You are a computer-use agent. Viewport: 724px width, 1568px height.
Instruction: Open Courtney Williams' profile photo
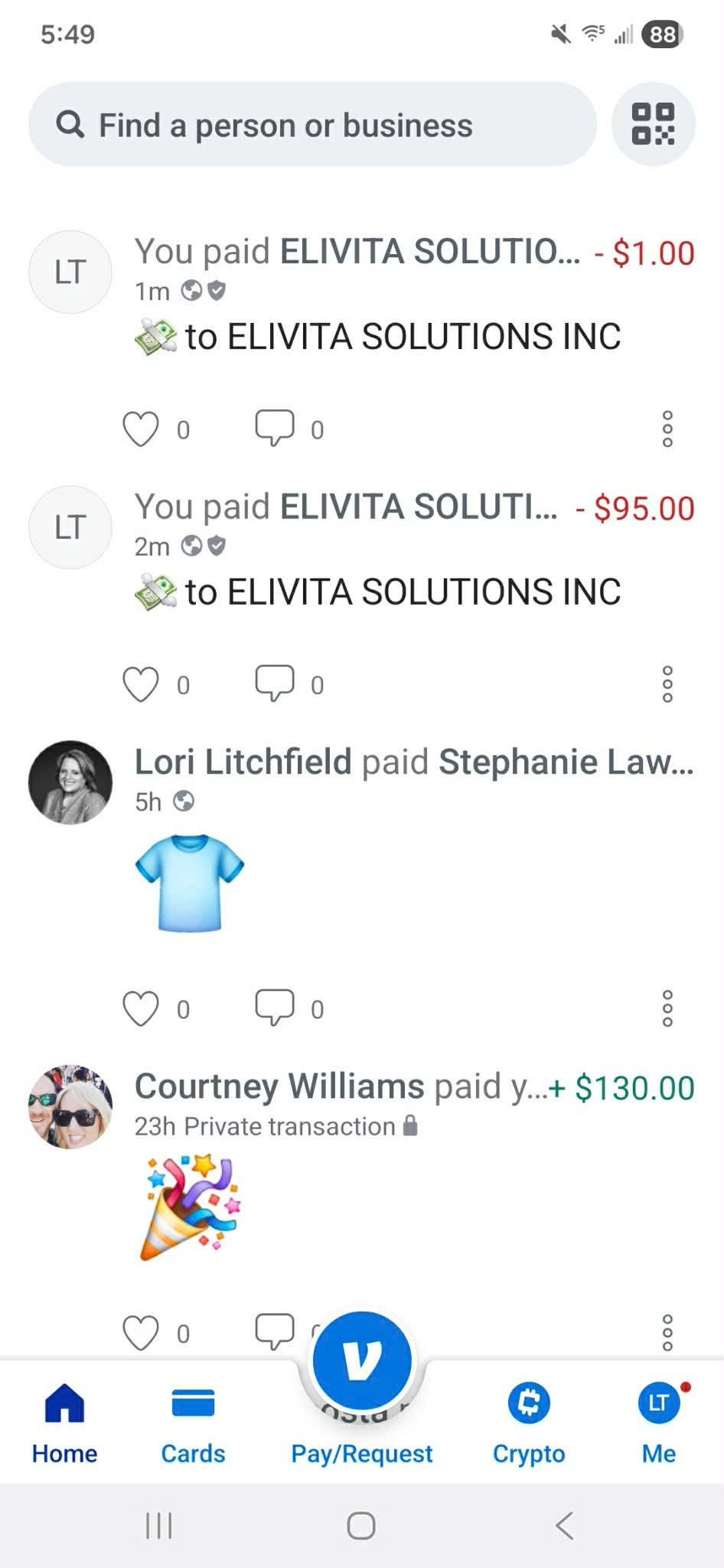click(x=70, y=1106)
